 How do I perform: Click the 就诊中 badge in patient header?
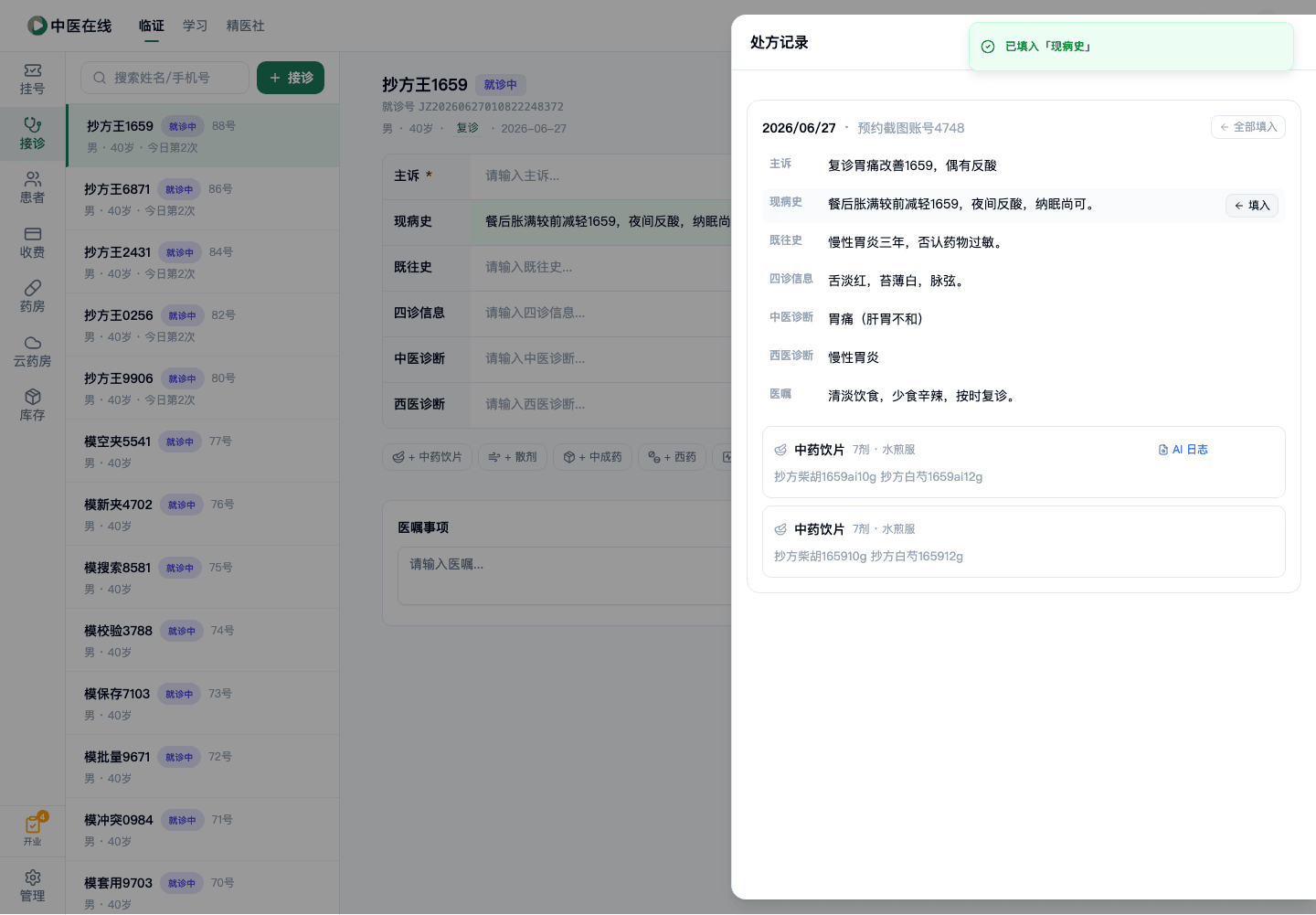[500, 85]
